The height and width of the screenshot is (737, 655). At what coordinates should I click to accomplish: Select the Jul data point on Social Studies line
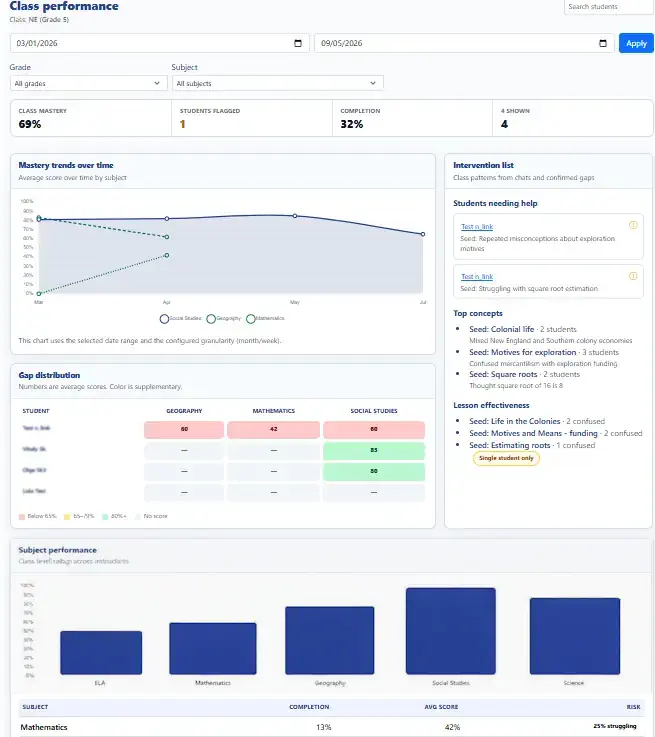[423, 234]
